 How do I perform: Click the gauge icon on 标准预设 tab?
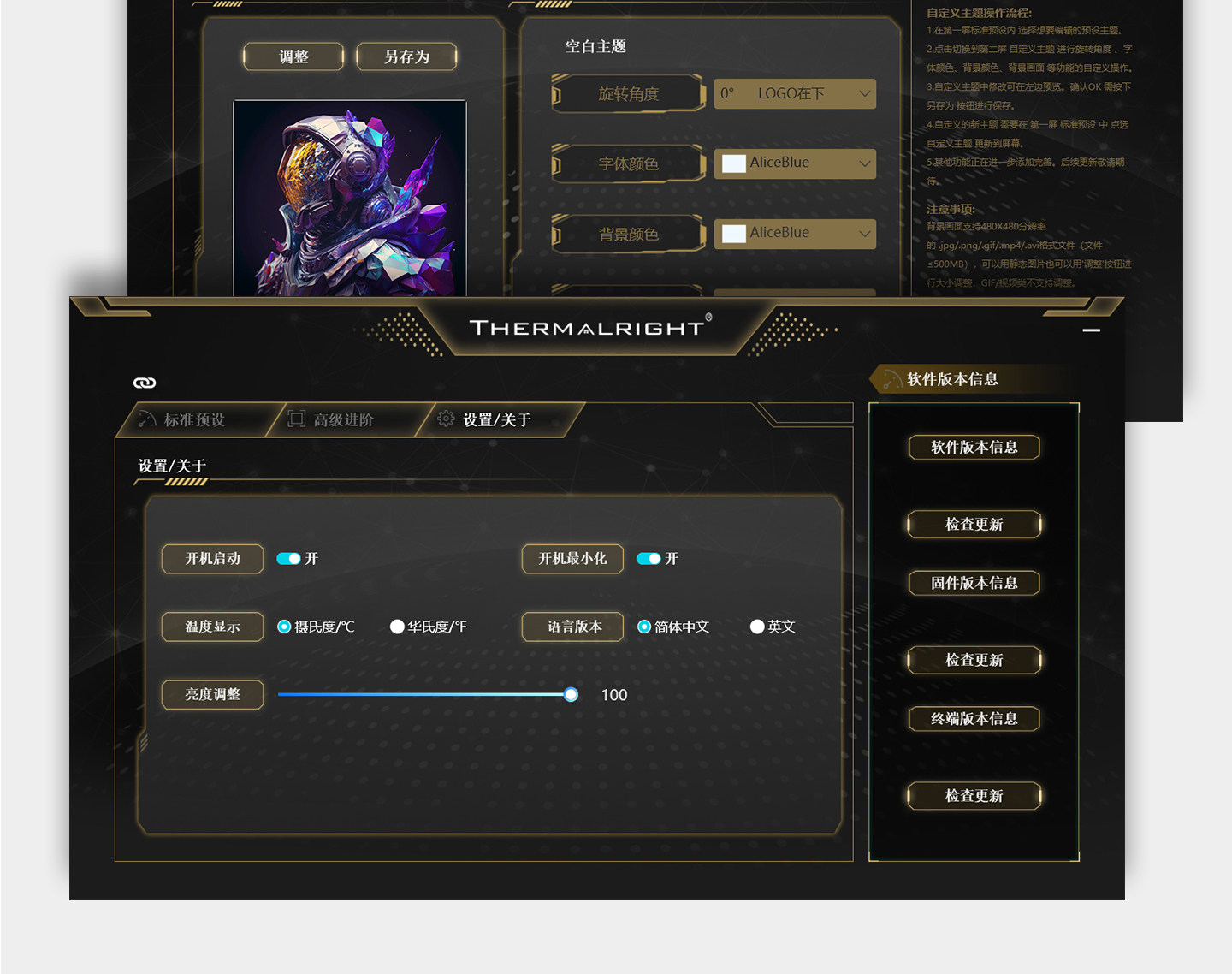coord(147,419)
